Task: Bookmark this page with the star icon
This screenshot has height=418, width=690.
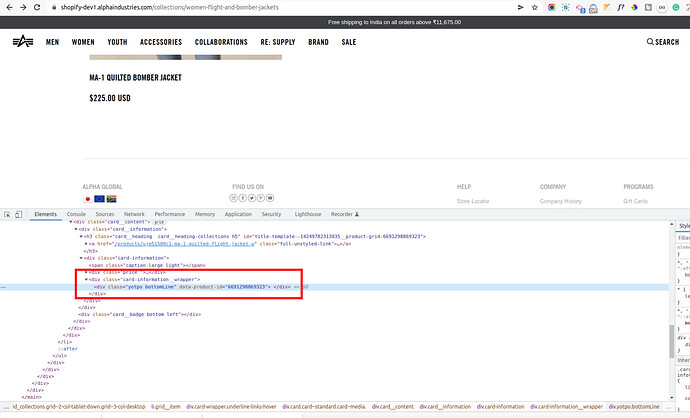Action: pyautogui.click(x=535, y=7)
